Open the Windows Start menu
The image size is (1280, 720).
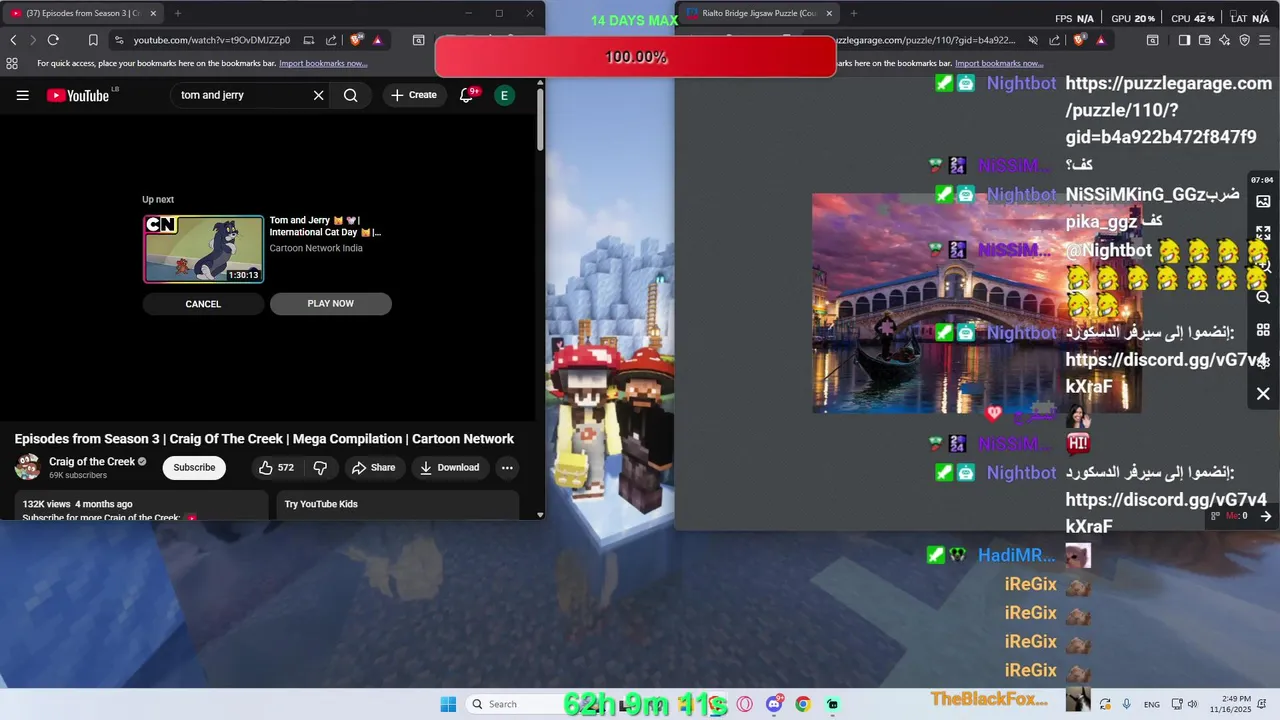click(x=448, y=704)
